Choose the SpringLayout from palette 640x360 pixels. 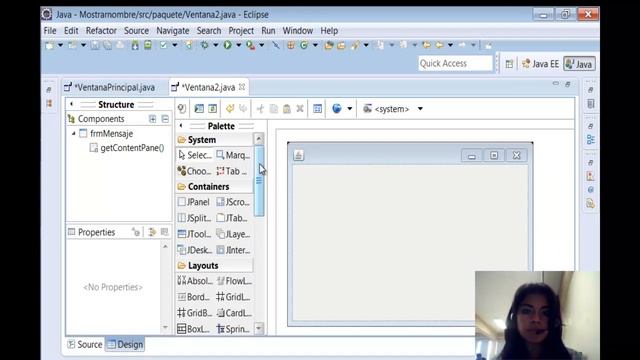coord(233,329)
